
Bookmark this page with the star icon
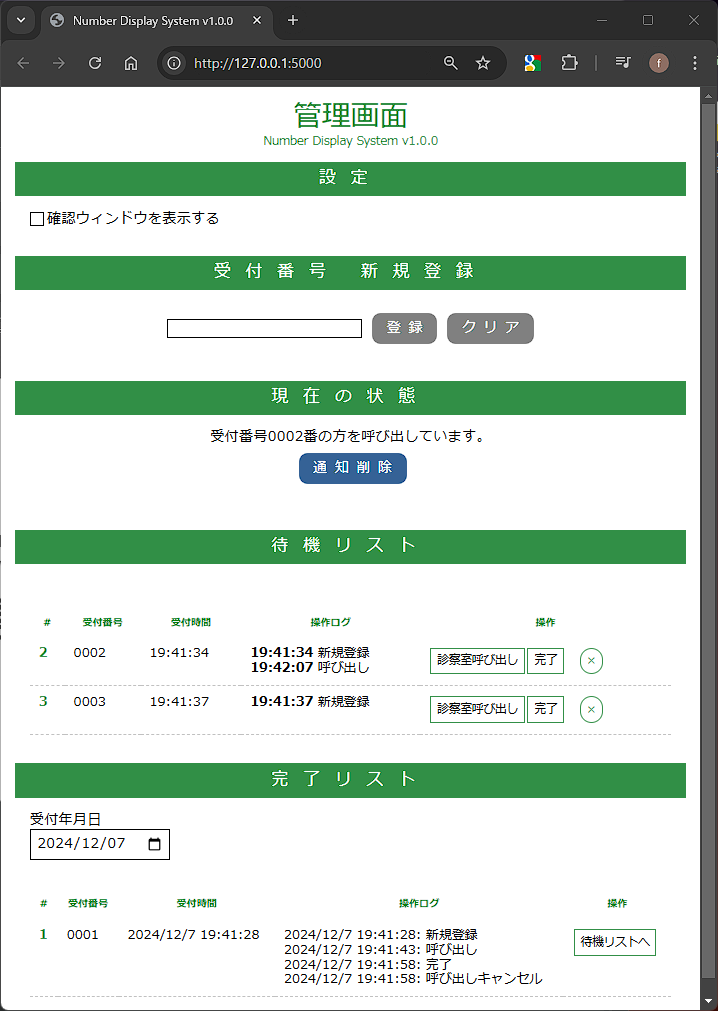[483, 63]
